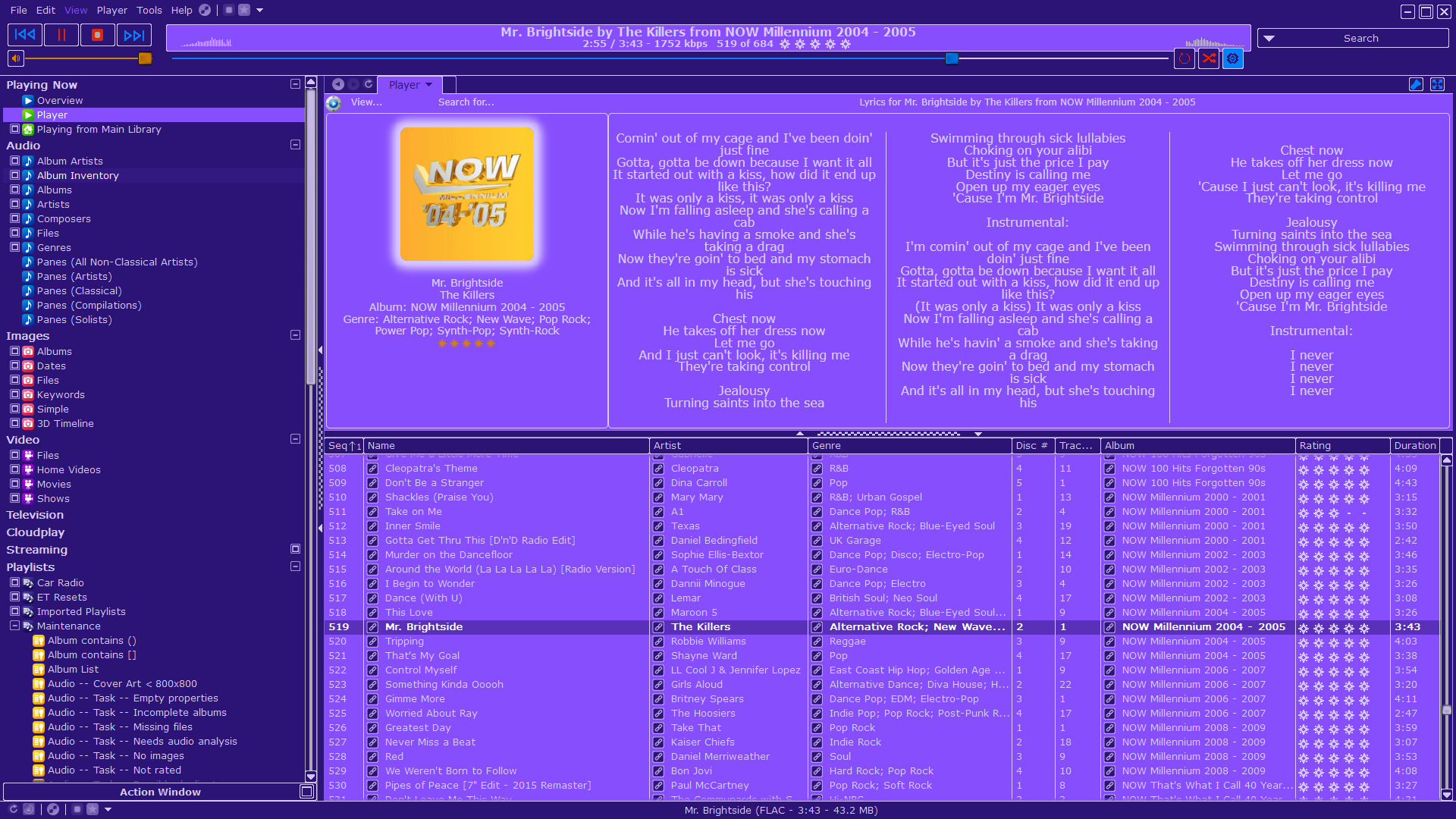Mute audio with the speaker icon

tap(15, 58)
